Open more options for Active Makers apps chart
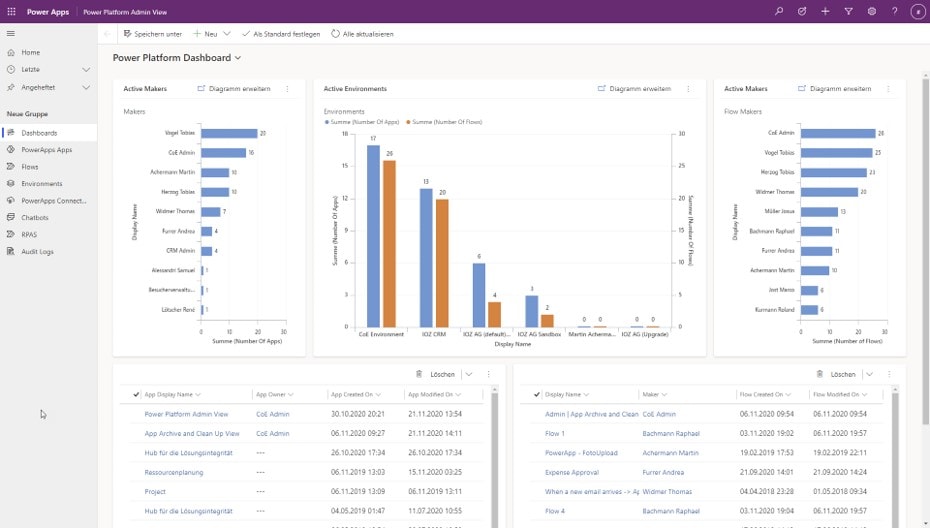 click(287, 88)
